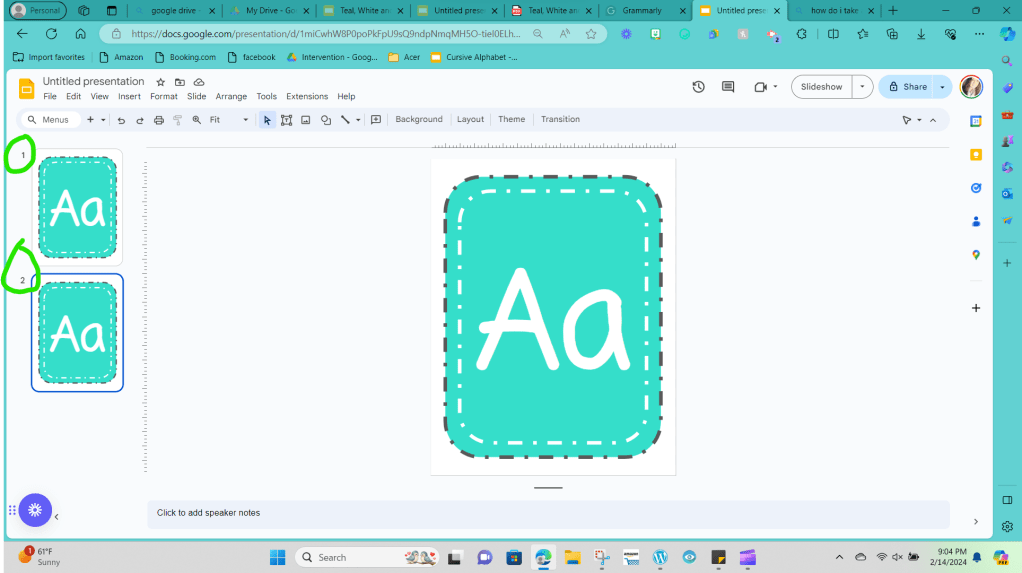This screenshot has height=573, width=1022.
Task: Open Google Calendar in the side panel
Action: coord(976,121)
